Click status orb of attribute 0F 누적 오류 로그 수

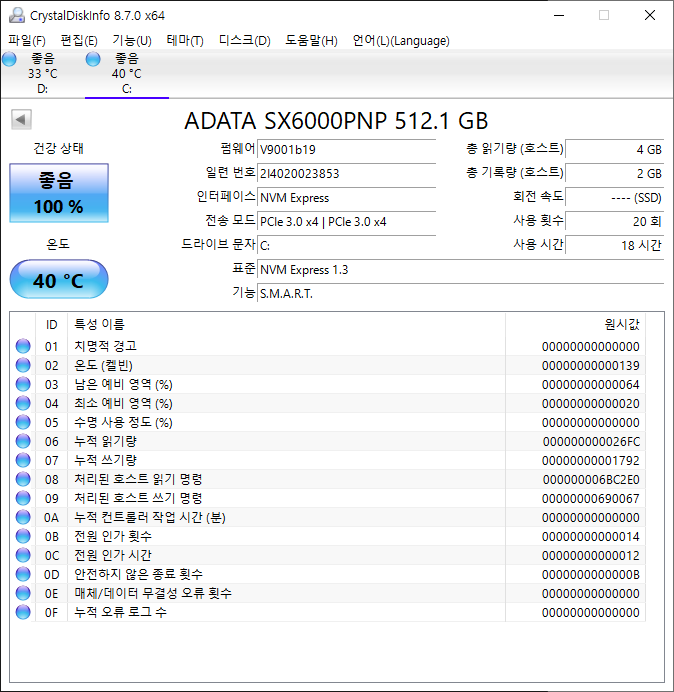23,612
